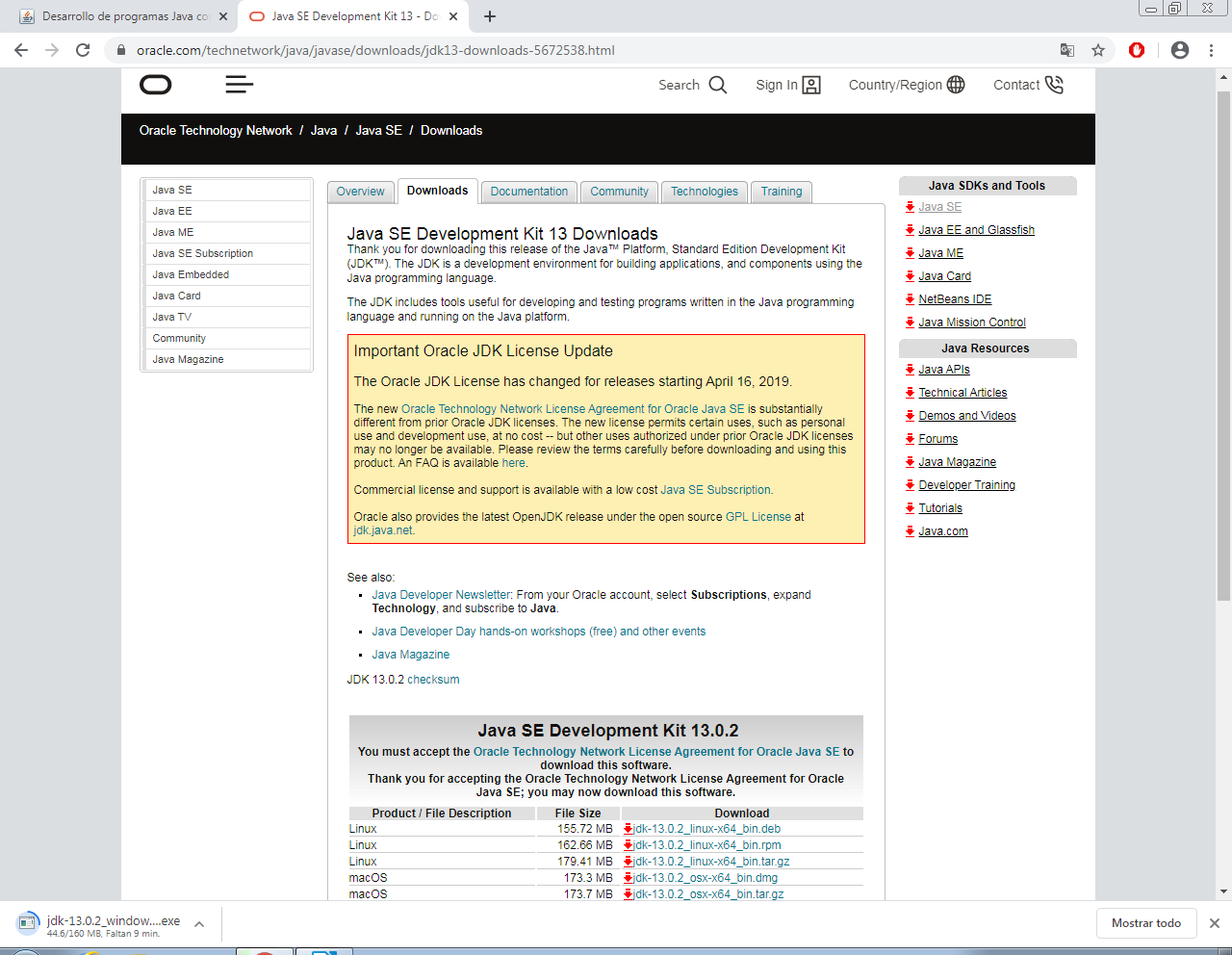Open new browser tab
Image resolution: width=1232 pixels, height=955 pixels.
pyautogui.click(x=490, y=16)
